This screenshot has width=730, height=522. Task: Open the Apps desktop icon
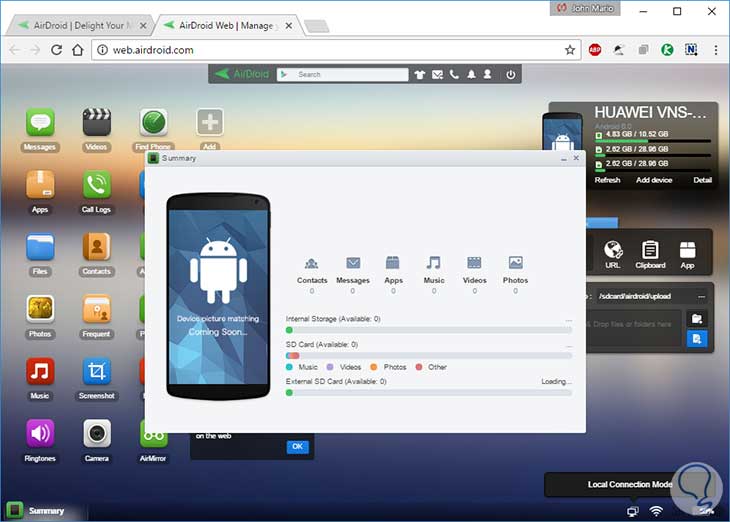pyautogui.click(x=40, y=185)
